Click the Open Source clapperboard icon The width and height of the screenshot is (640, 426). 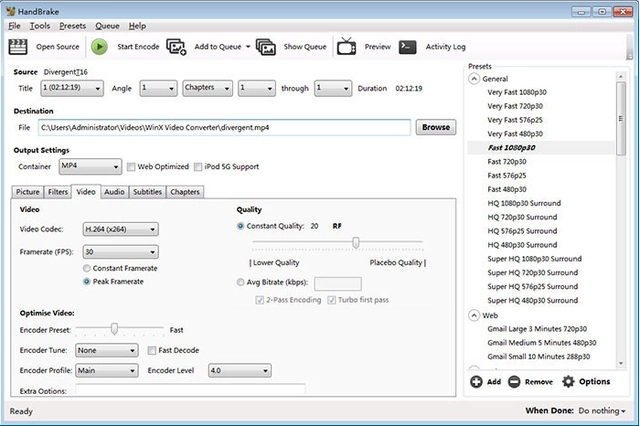pyautogui.click(x=18, y=47)
